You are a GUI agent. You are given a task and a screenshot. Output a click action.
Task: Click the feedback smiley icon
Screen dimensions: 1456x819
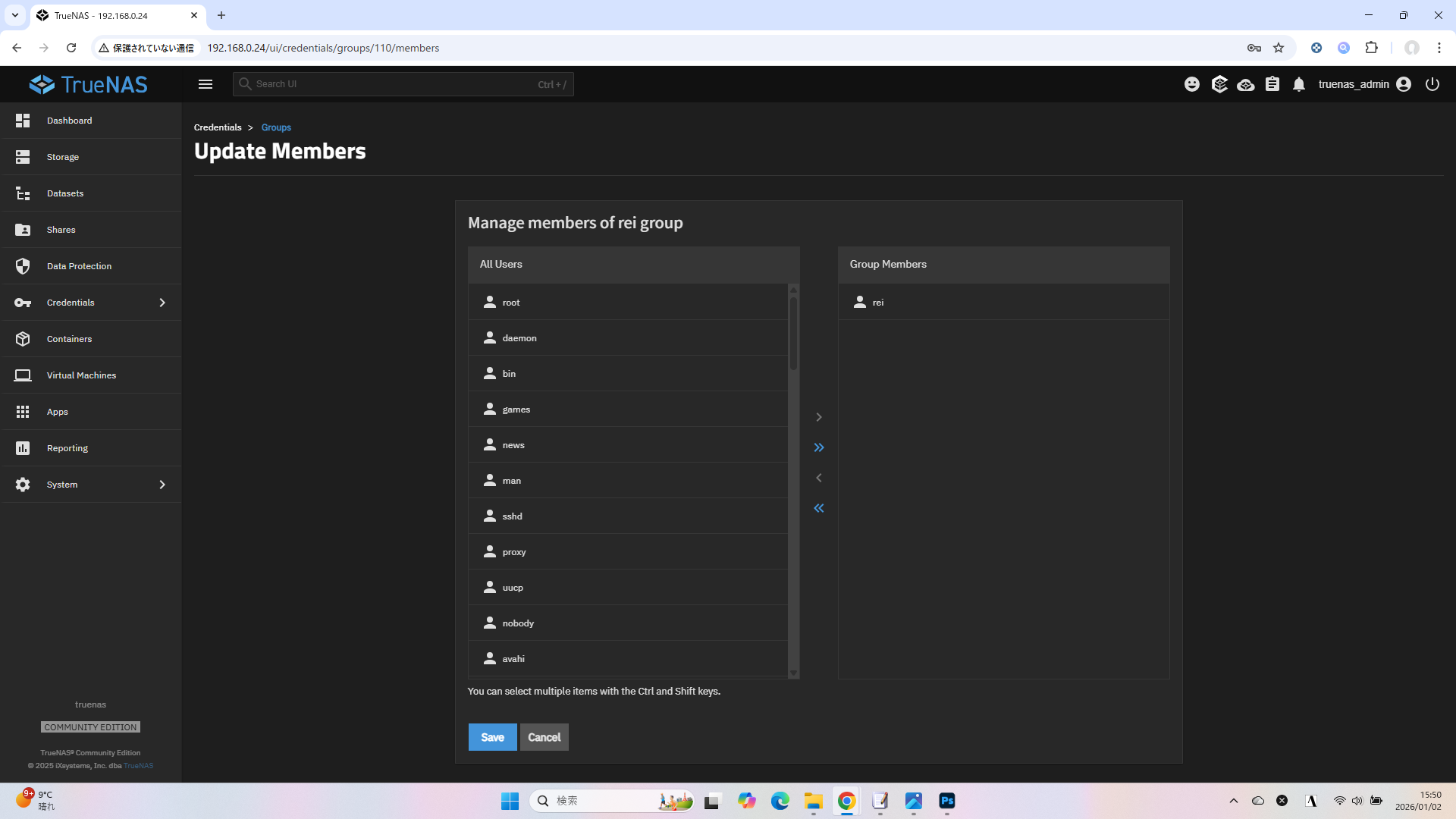[1192, 84]
